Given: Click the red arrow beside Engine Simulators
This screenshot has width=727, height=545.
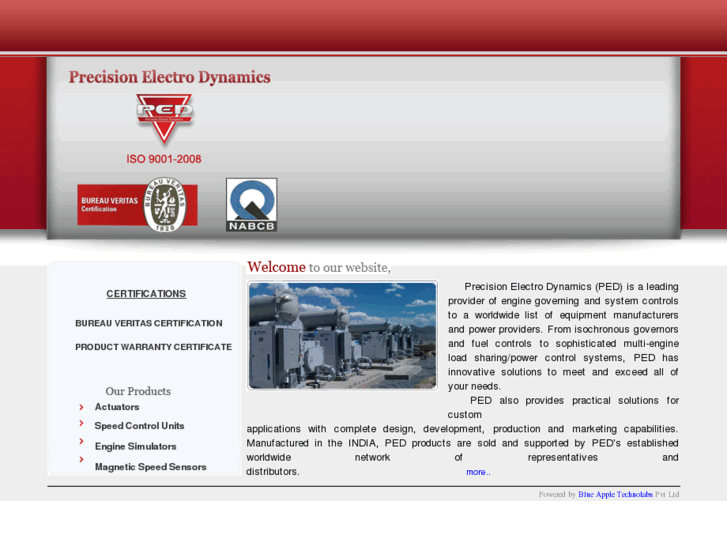Looking at the screenshot, I should [x=82, y=441].
